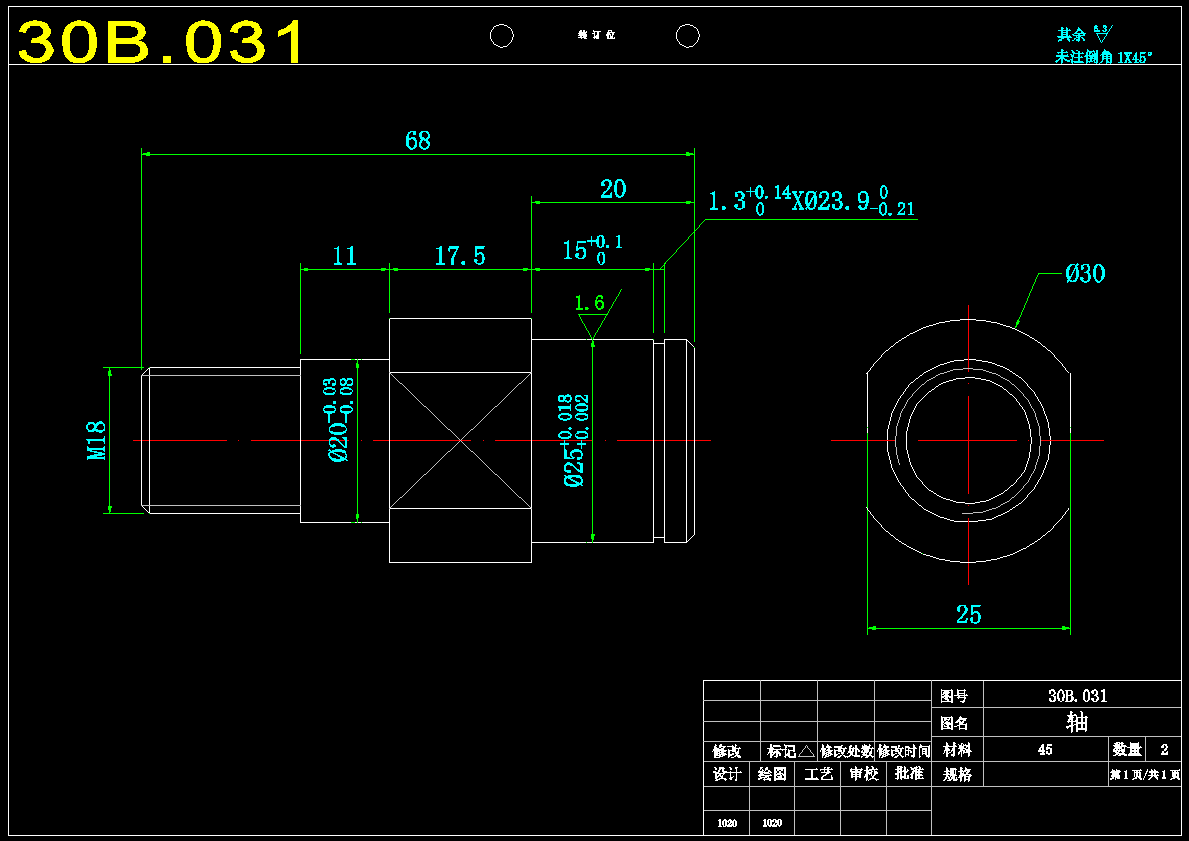Select the overall length dimension 68
This screenshot has width=1189, height=841.
[418, 140]
